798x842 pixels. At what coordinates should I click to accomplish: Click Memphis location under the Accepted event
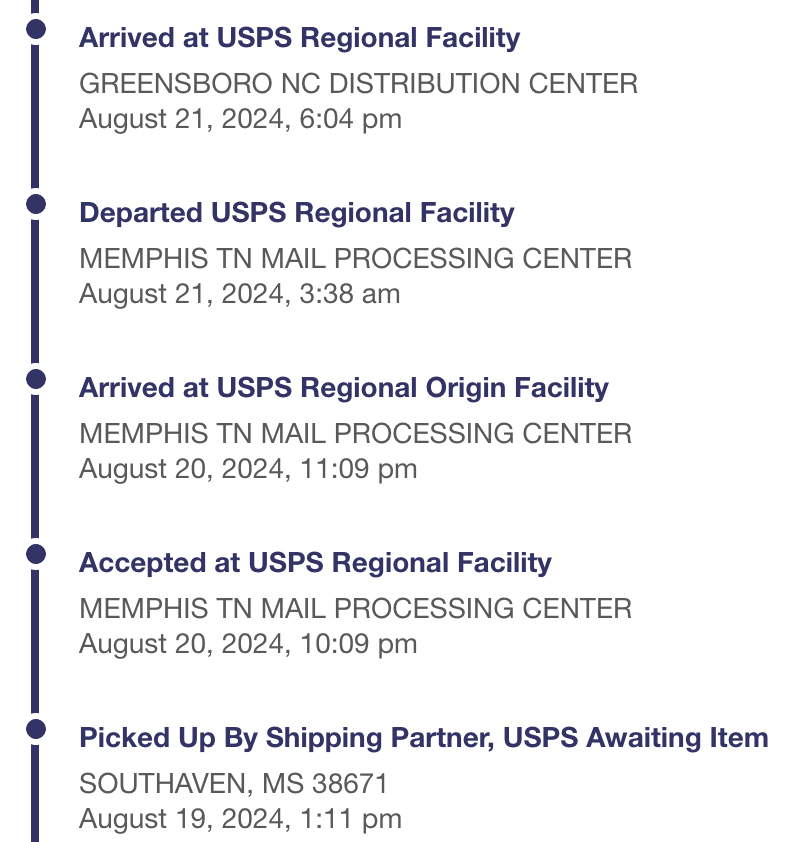tap(355, 609)
